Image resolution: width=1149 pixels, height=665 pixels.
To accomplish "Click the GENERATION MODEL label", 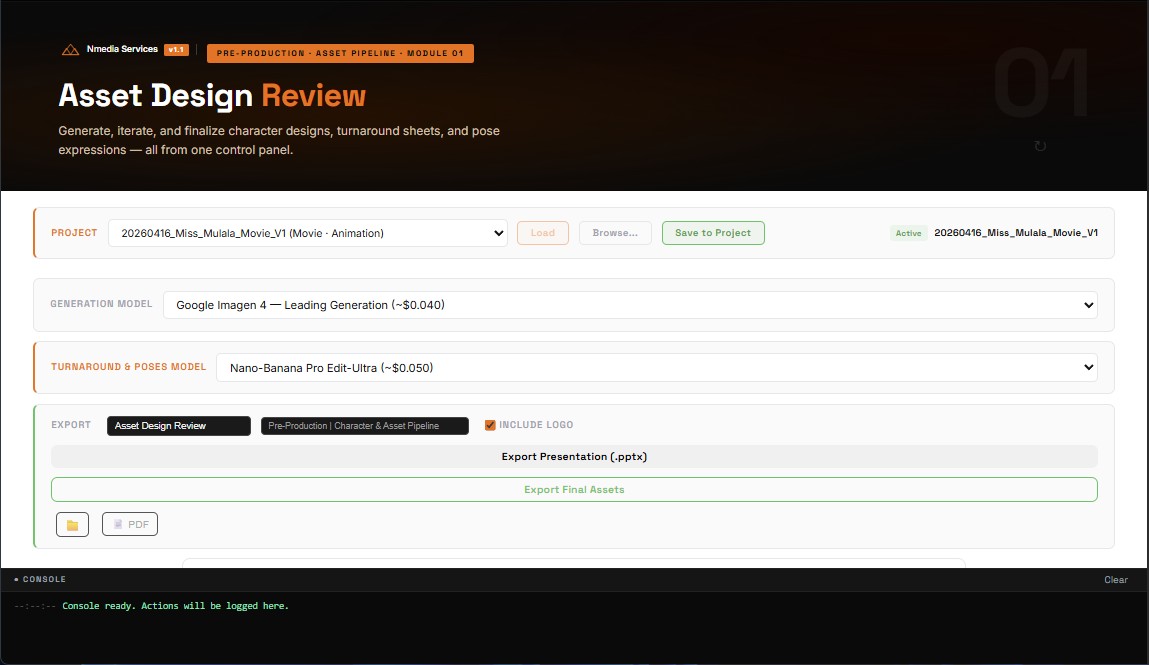I will pyautogui.click(x=101, y=304).
